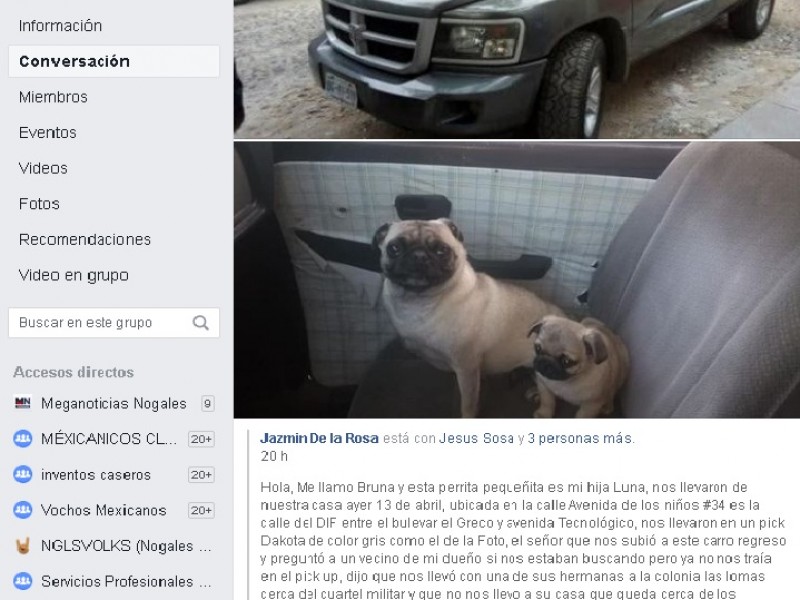800x600 pixels.
Task: Click the Vochos Mexicanos group icon
Action: [x=22, y=510]
